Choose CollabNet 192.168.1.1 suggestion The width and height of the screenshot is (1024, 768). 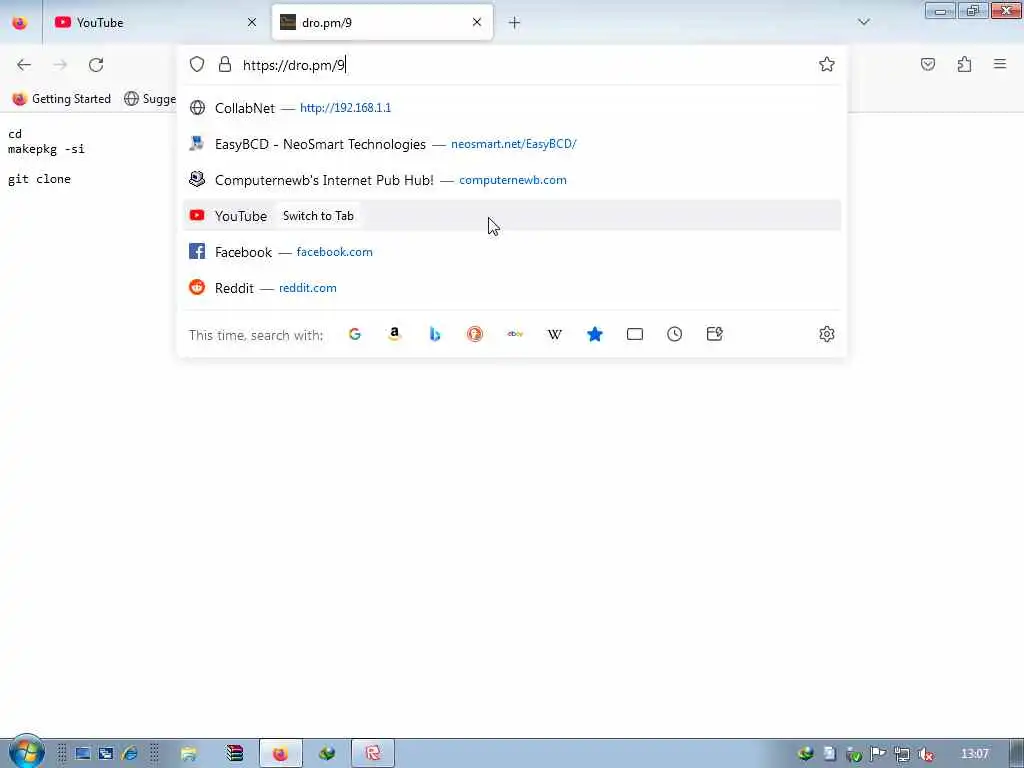point(512,108)
